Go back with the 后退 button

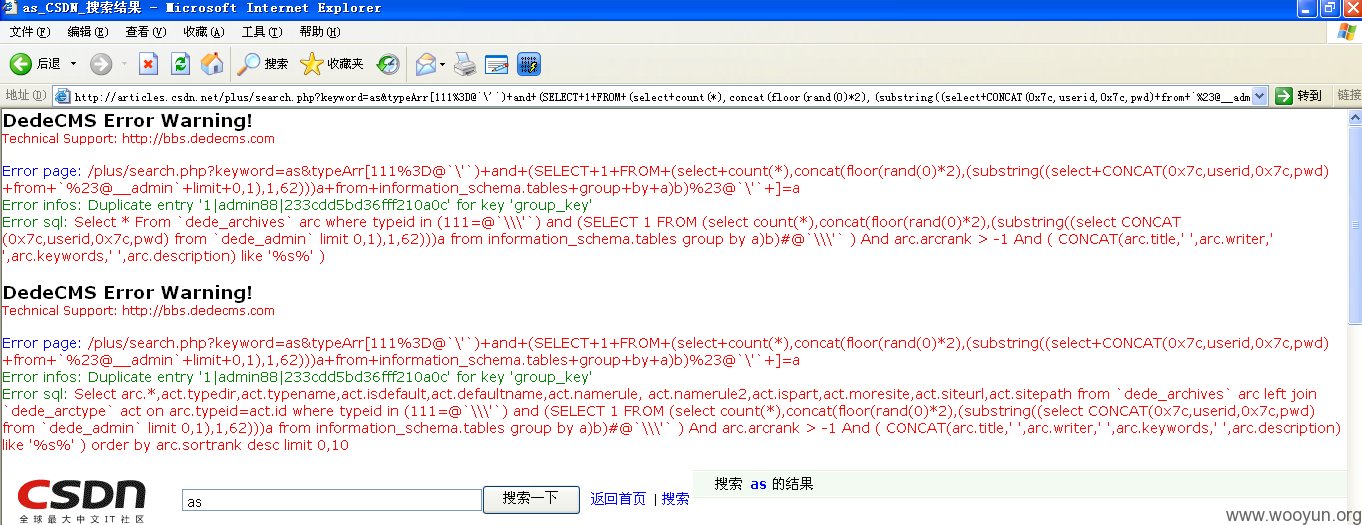(36, 64)
